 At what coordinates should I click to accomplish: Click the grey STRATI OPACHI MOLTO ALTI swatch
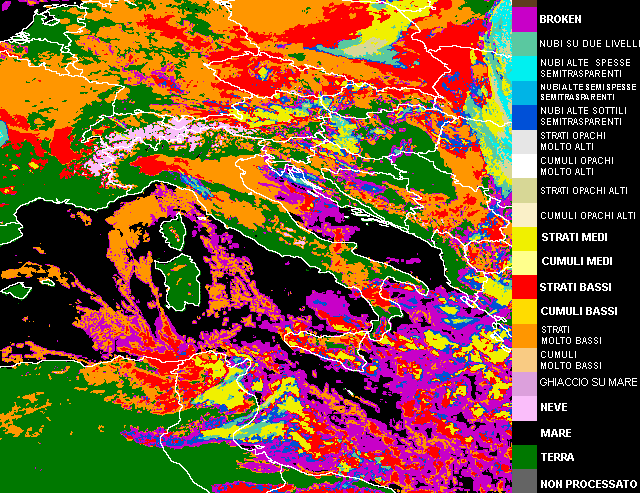click(x=524, y=142)
